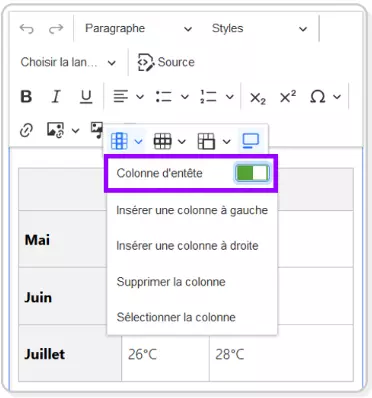Choose Sélectionner la colonne
This screenshot has width=372, height=398.
(x=192, y=317)
